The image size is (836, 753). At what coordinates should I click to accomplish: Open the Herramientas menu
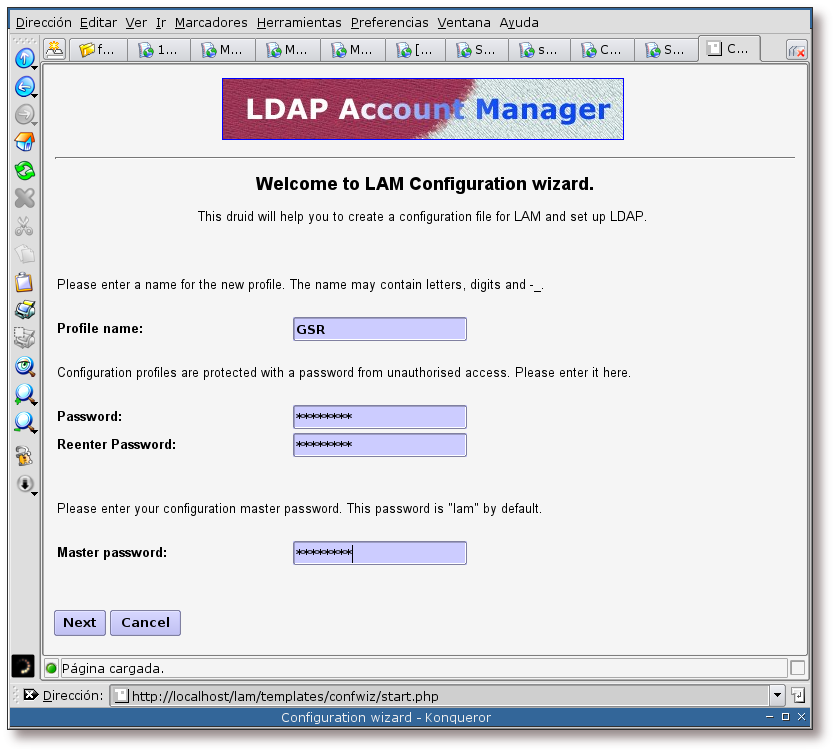click(298, 22)
